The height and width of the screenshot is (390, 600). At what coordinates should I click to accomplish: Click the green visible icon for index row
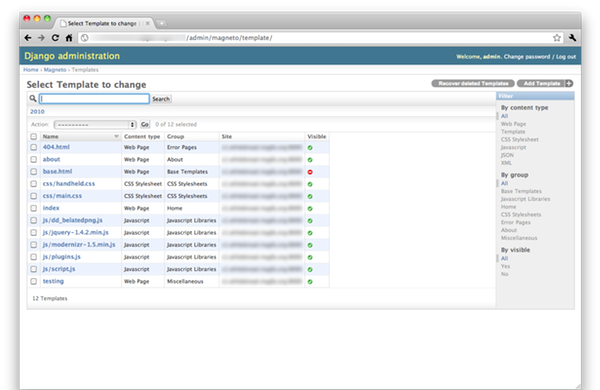[310, 209]
